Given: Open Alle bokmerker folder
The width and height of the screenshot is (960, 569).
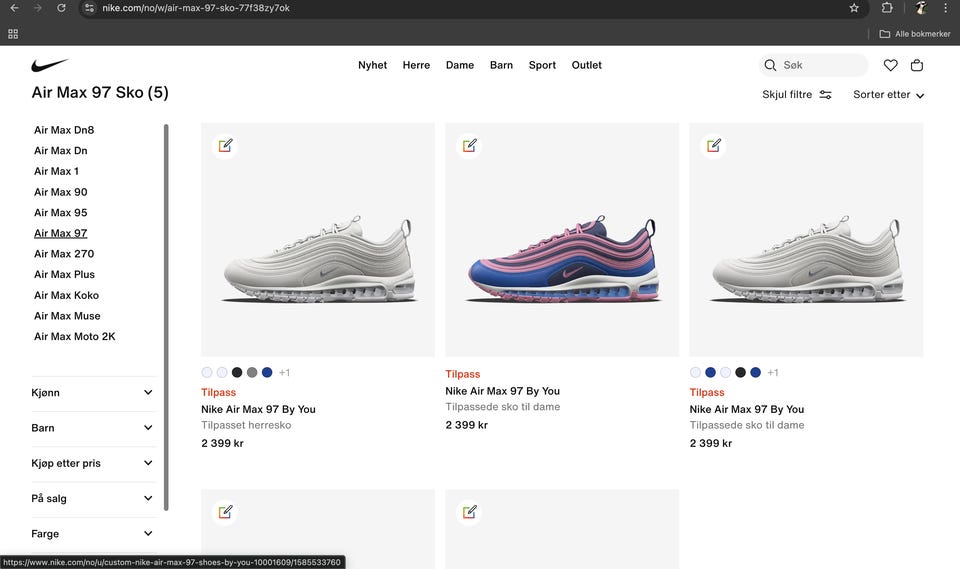Looking at the screenshot, I should coord(915,34).
